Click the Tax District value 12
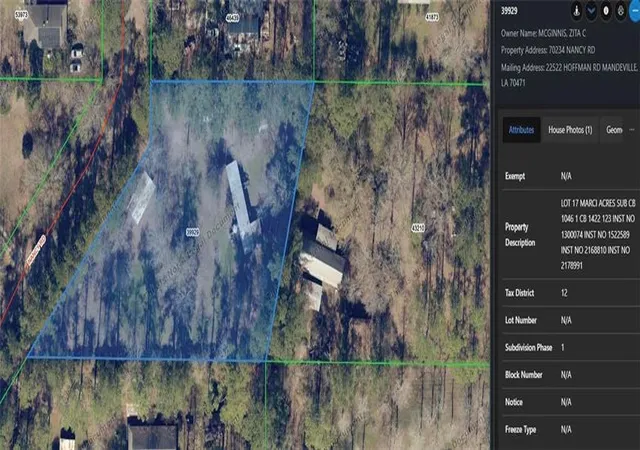The height and width of the screenshot is (450, 640). coord(564,293)
